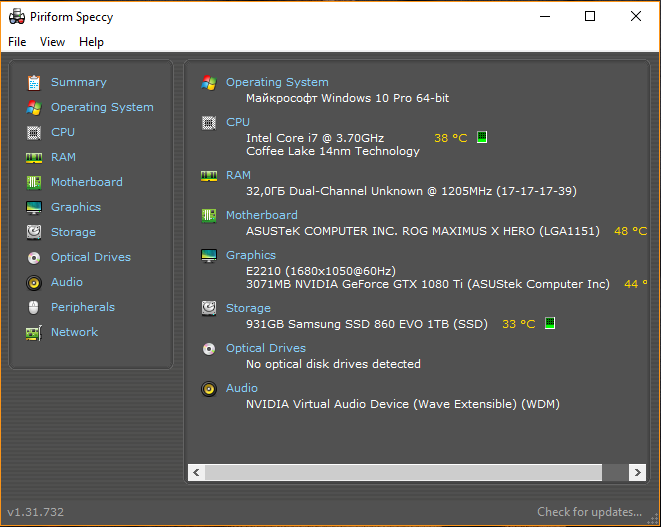
Task: Show Graphics details from sidebar
Action: [76, 207]
